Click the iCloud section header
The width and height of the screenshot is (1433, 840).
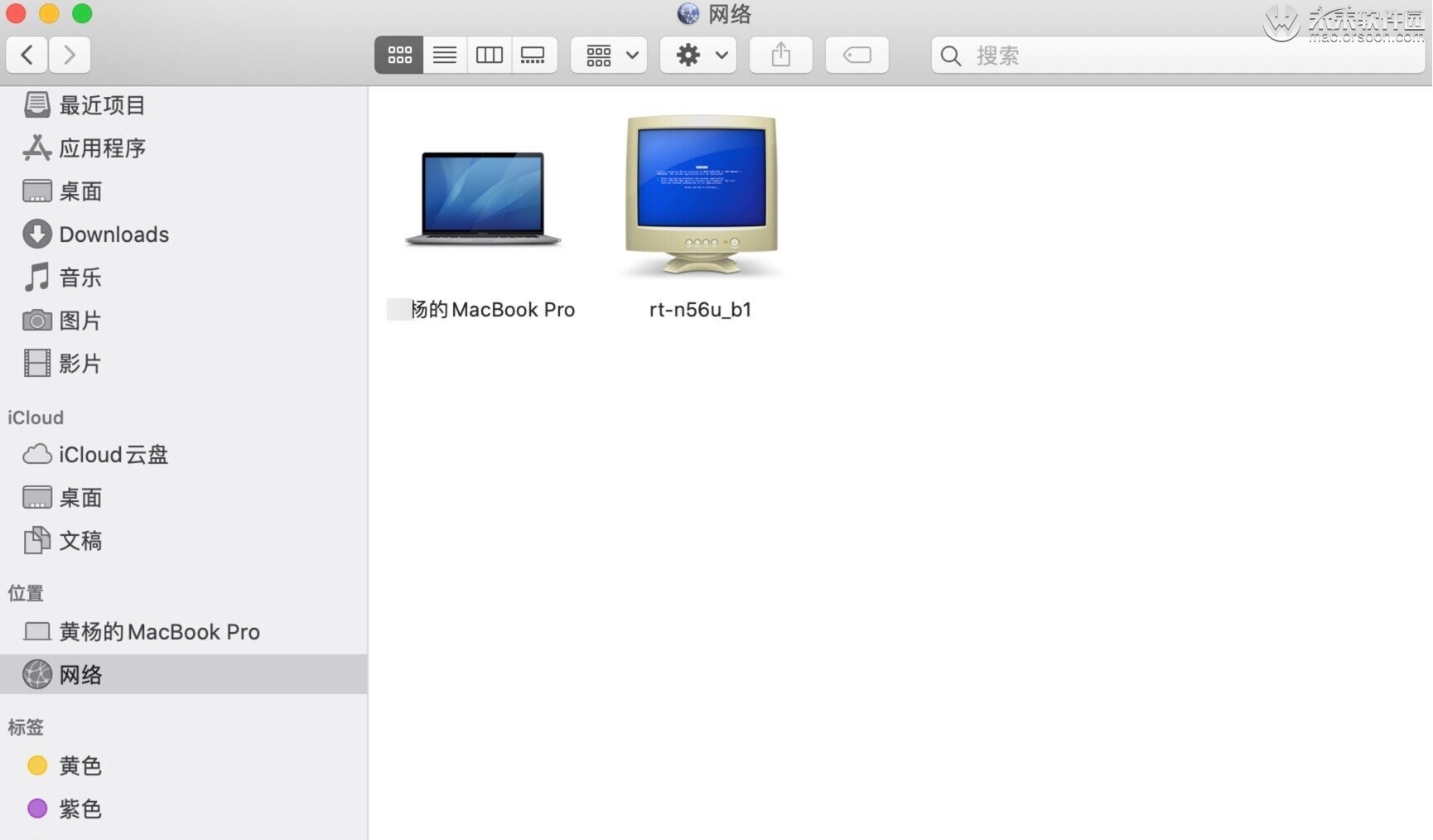click(36, 418)
